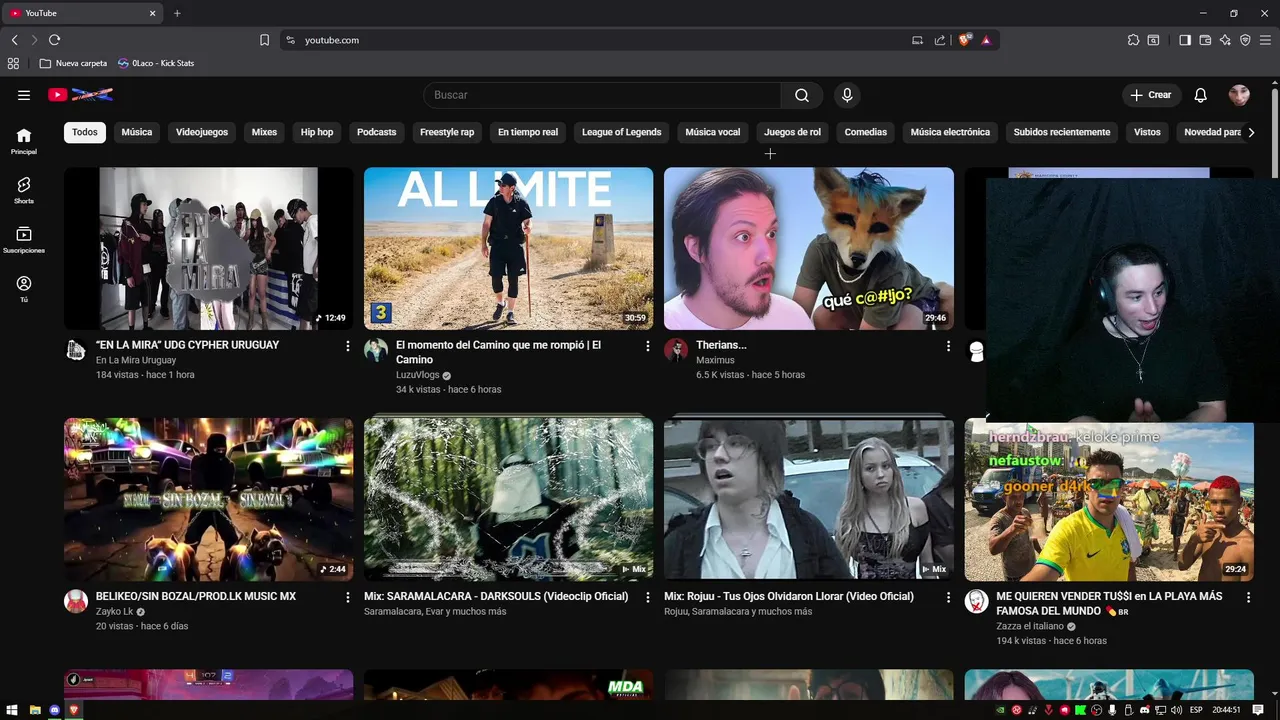The image size is (1280, 720).
Task: Open LuzuVlogs channel avatar
Action: pos(376,350)
